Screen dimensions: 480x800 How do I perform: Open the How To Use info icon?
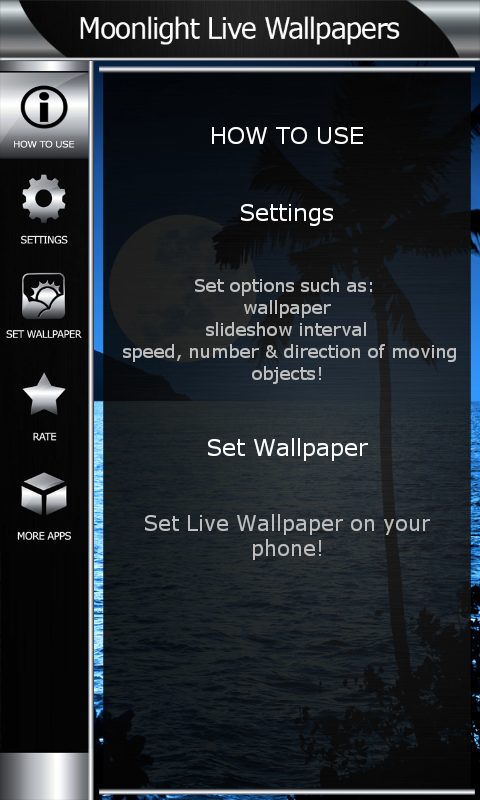tap(44, 107)
